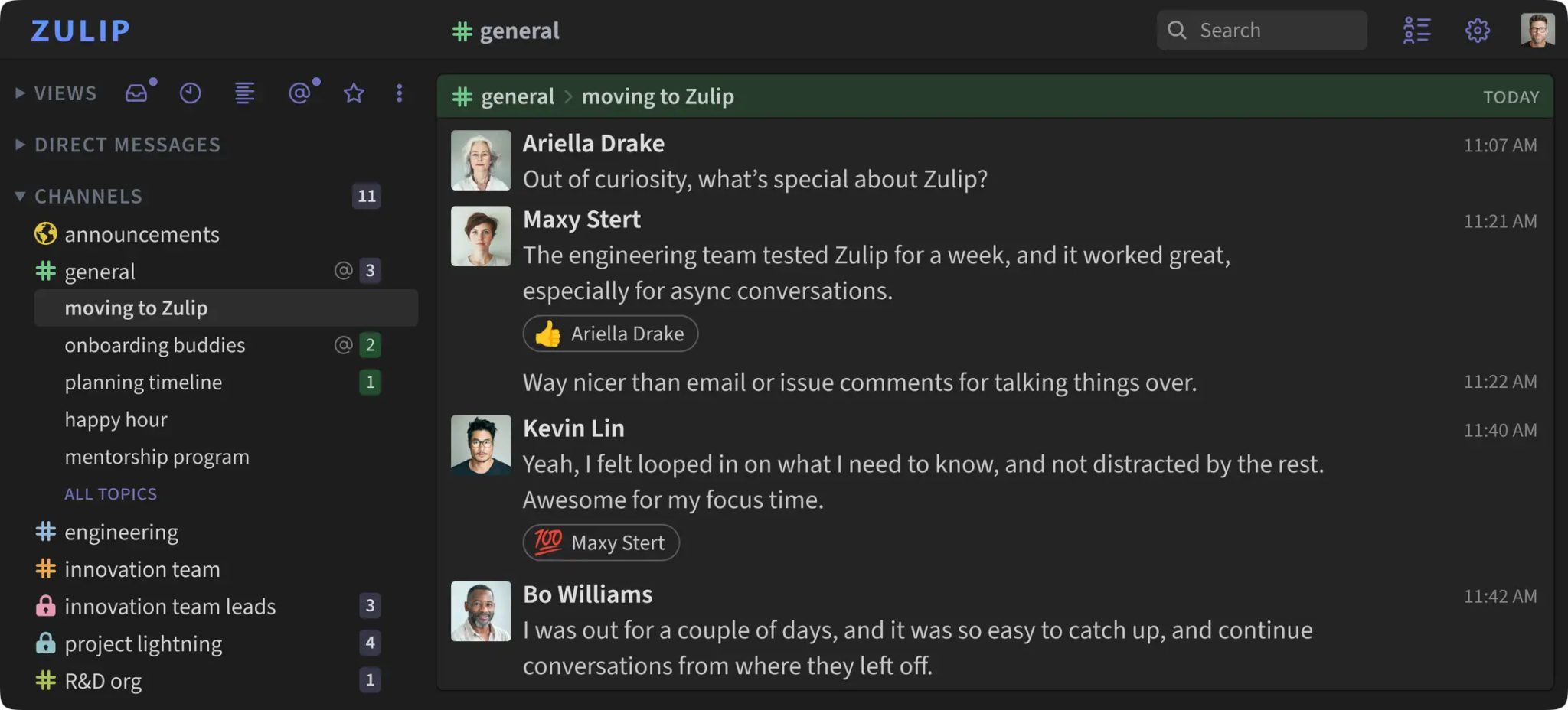View your Mentions with the @ icon

click(x=299, y=93)
